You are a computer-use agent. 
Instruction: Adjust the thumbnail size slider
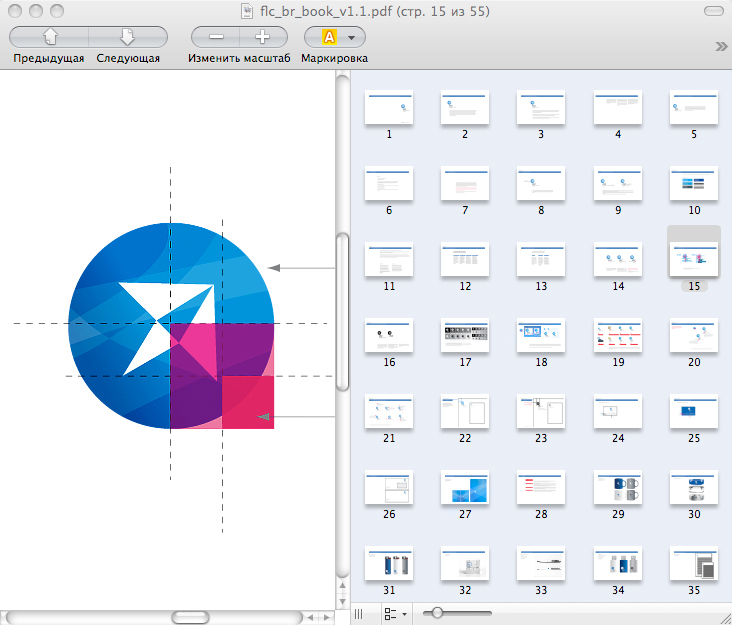tap(436, 613)
